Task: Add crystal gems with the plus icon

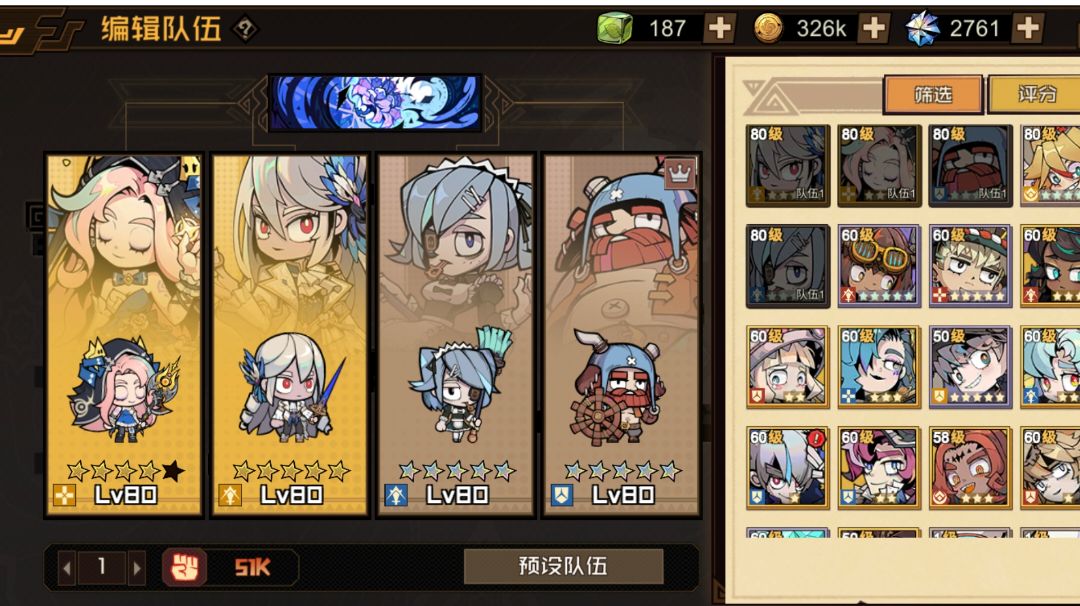Action: coord(1028,28)
